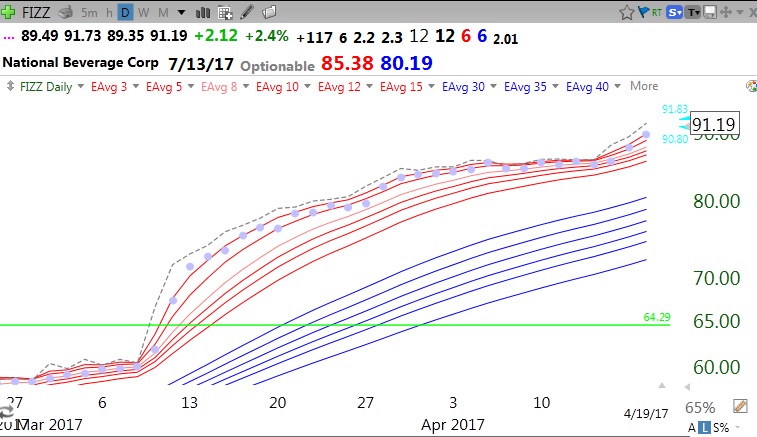Click the purple dots icon in data row

click(x=9, y=38)
